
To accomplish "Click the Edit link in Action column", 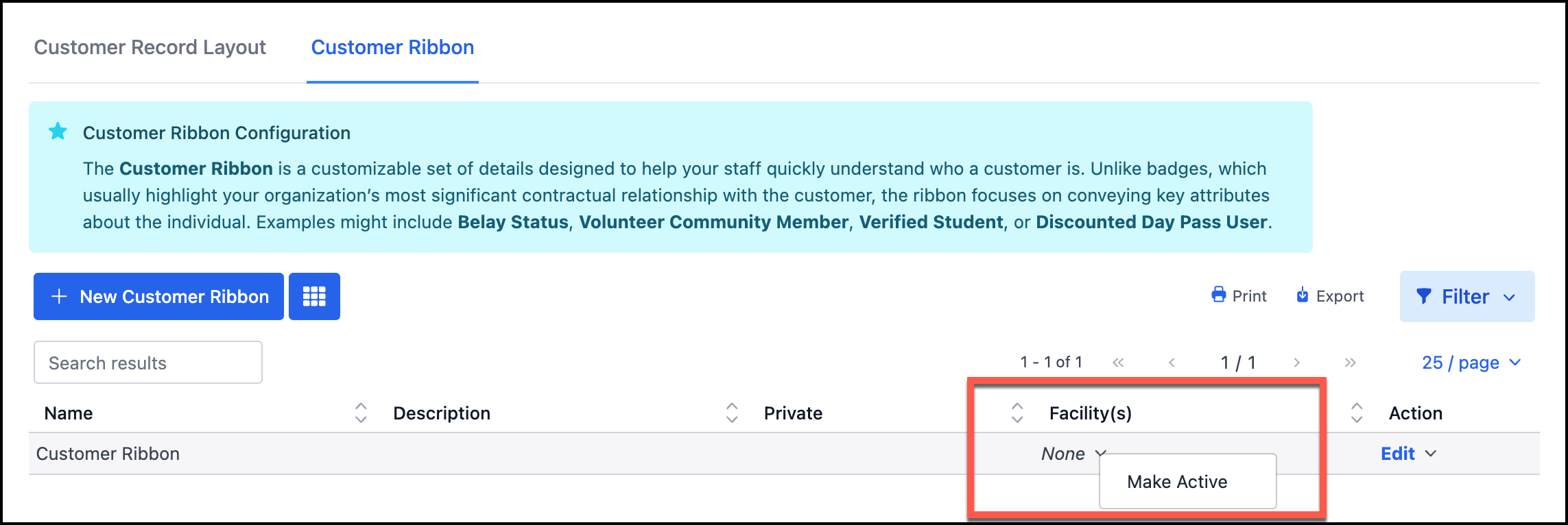I will coord(1397,454).
